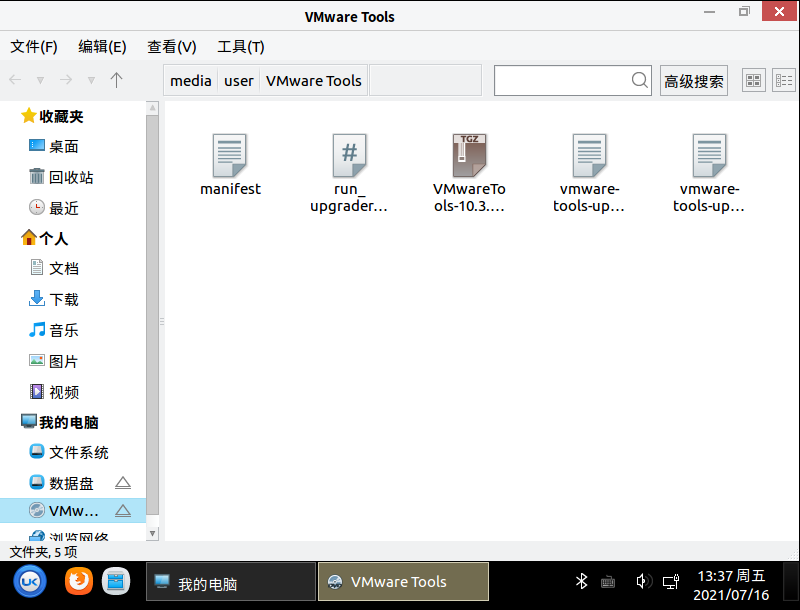Launch Firefox from the taskbar
Viewport: 800px width, 610px height.
[x=79, y=581]
